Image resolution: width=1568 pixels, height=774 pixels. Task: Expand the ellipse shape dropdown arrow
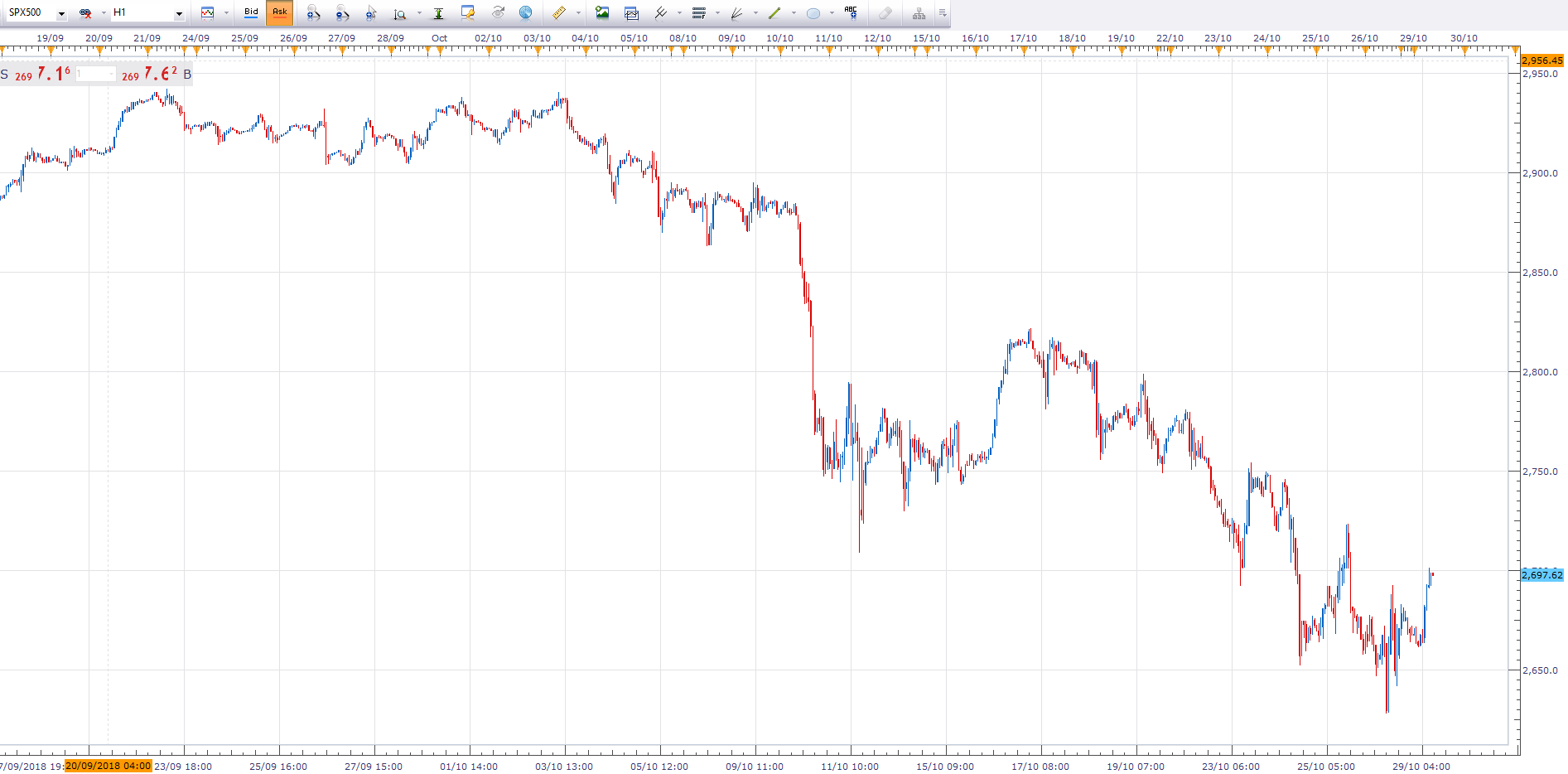pos(832,13)
